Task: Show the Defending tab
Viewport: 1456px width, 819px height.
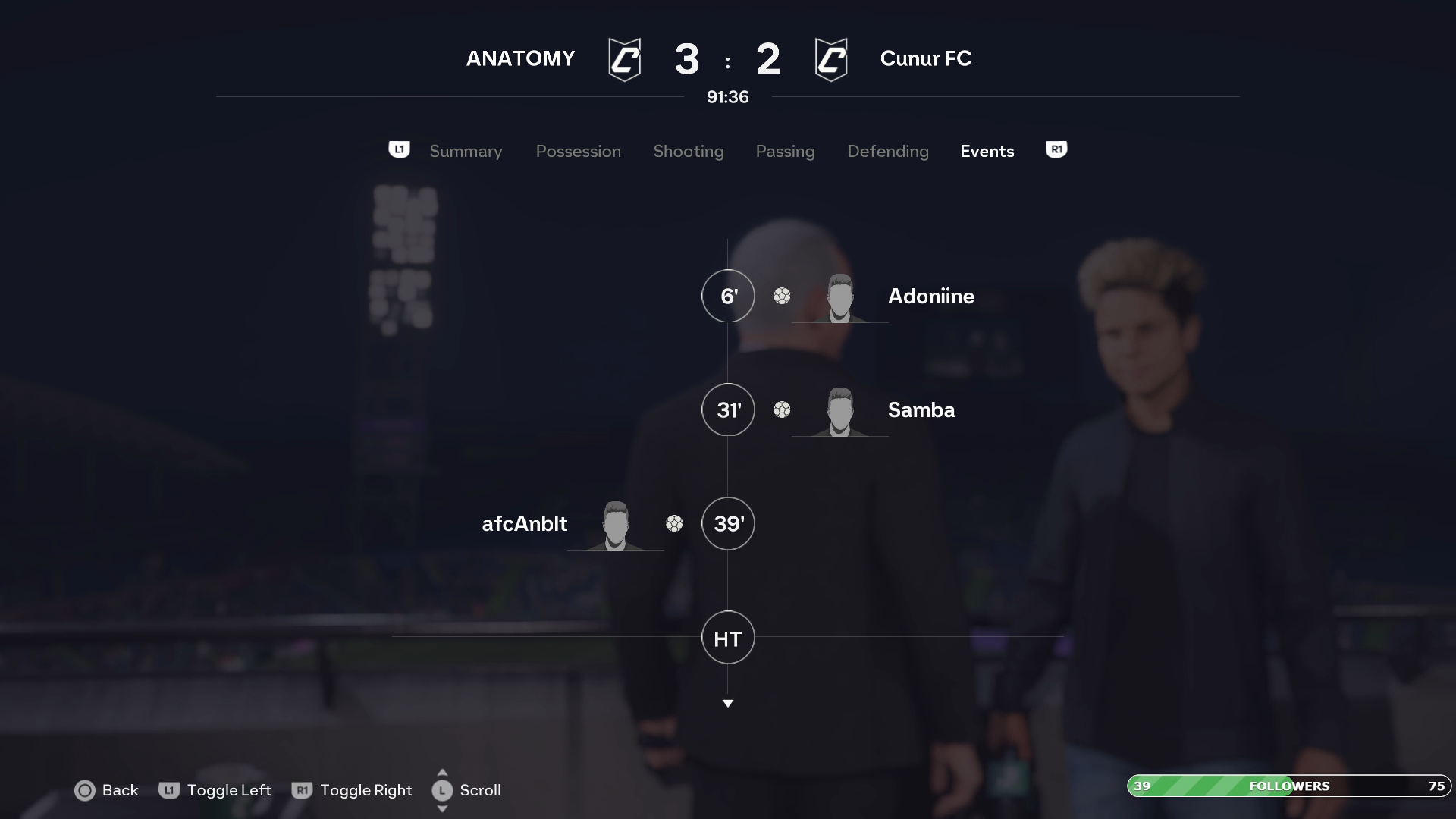Action: tap(888, 151)
